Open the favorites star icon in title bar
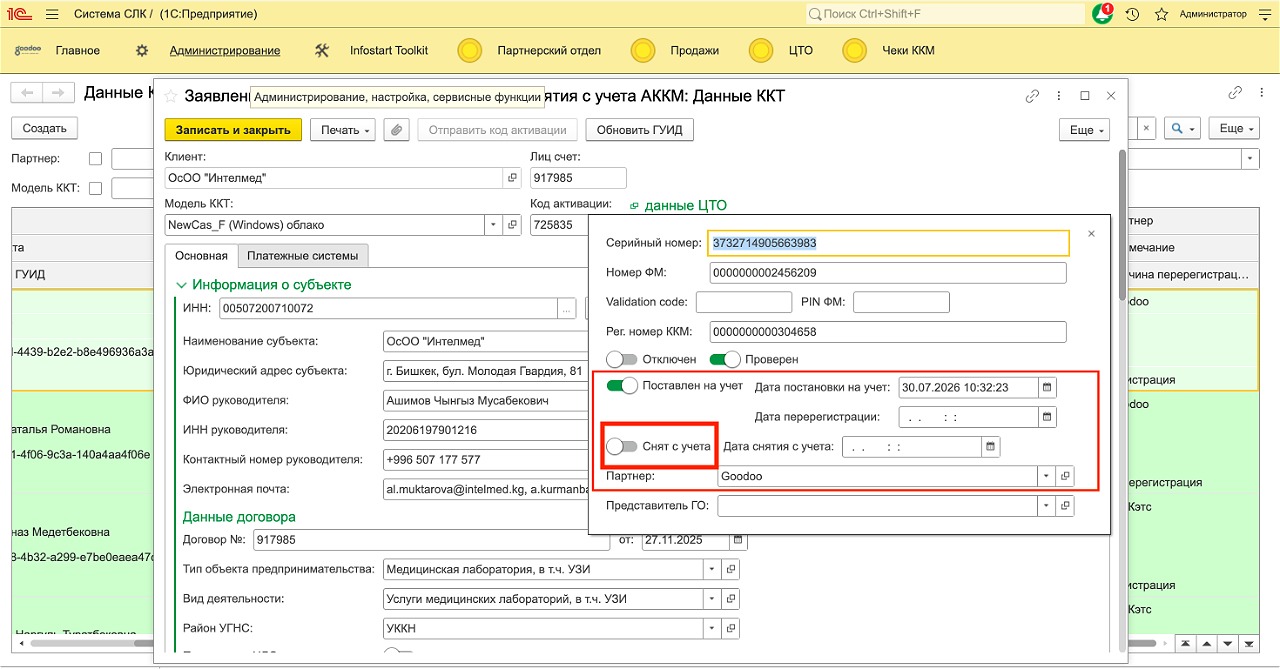This screenshot has width=1280, height=669. (x=1161, y=15)
